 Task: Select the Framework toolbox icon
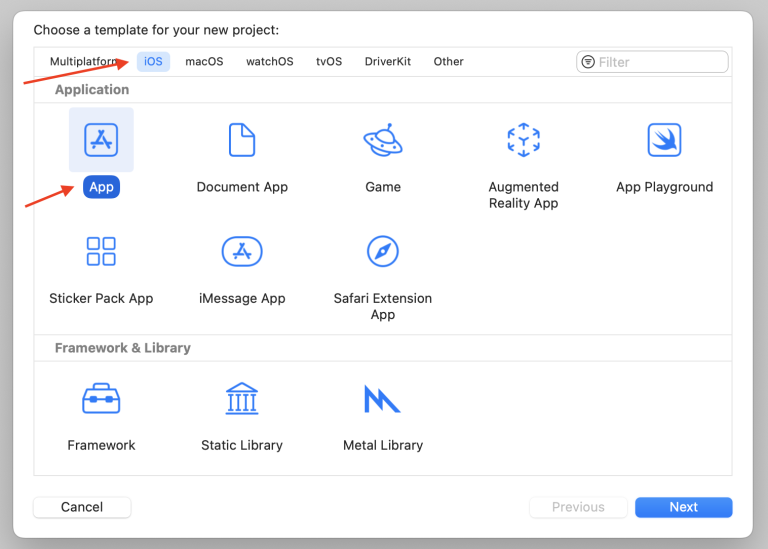click(x=101, y=399)
